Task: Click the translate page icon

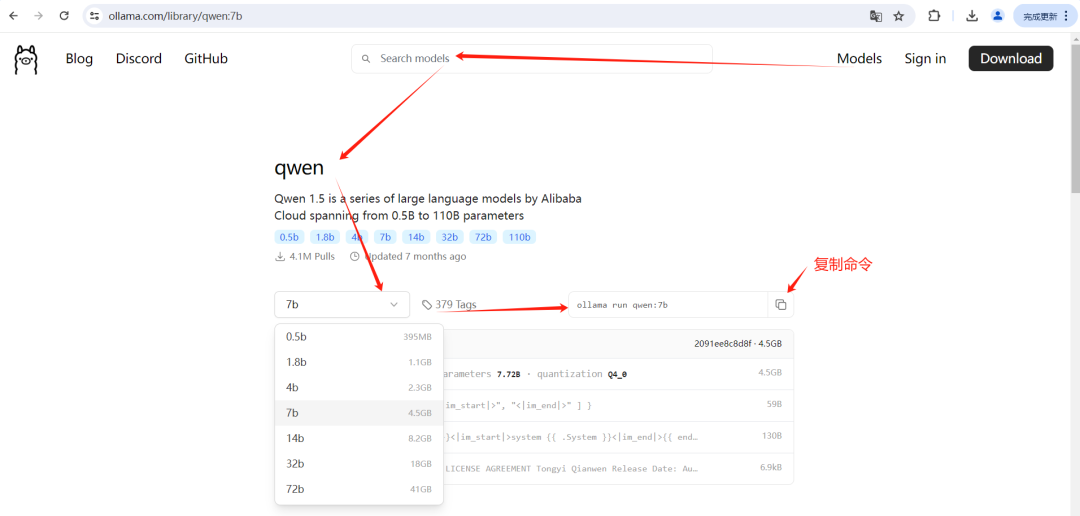Action: click(x=875, y=16)
